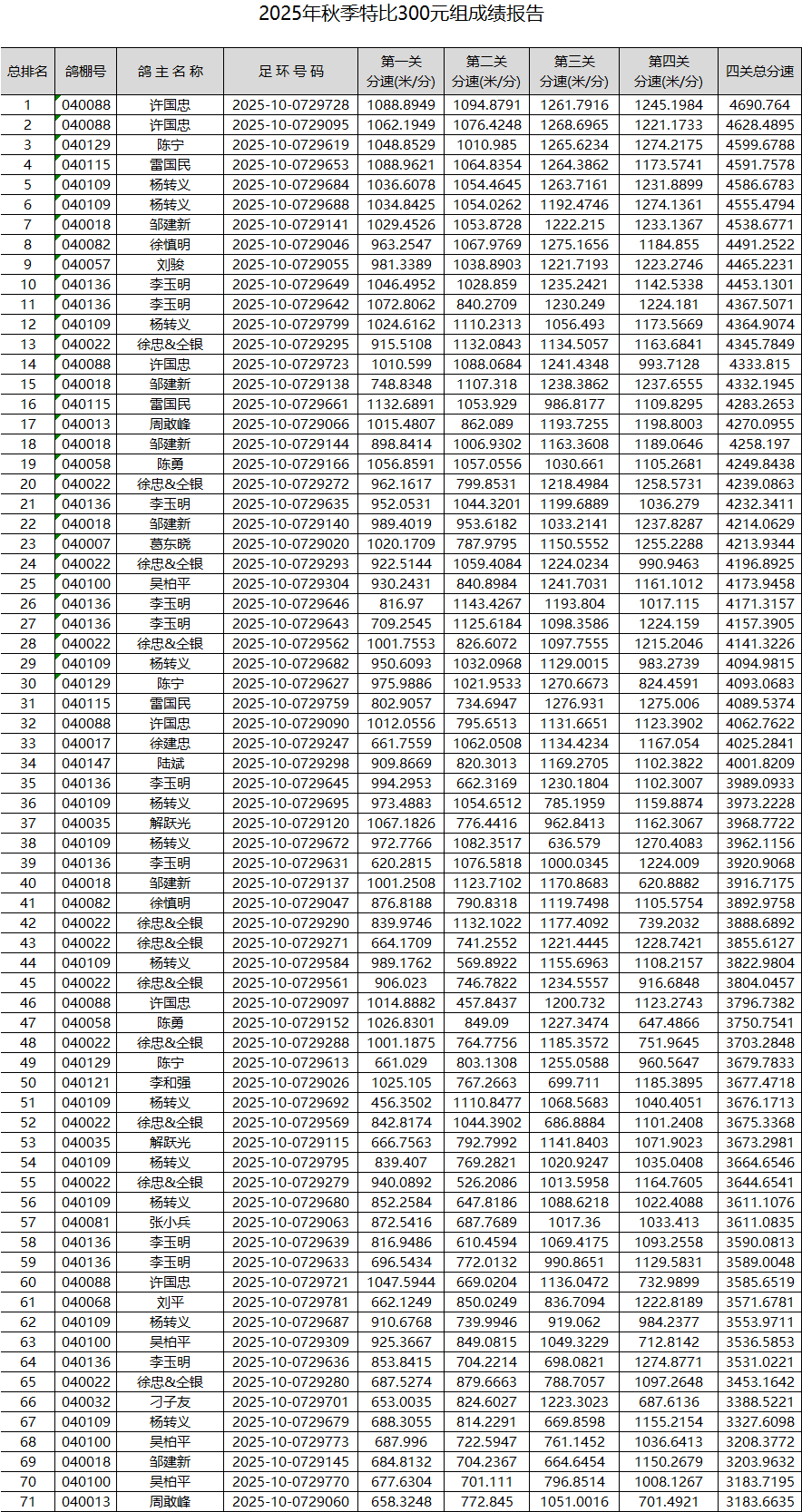Viewport: 802px width, 1512px height.
Task: Select owner name cell 张小兵
Action: click(x=170, y=1223)
